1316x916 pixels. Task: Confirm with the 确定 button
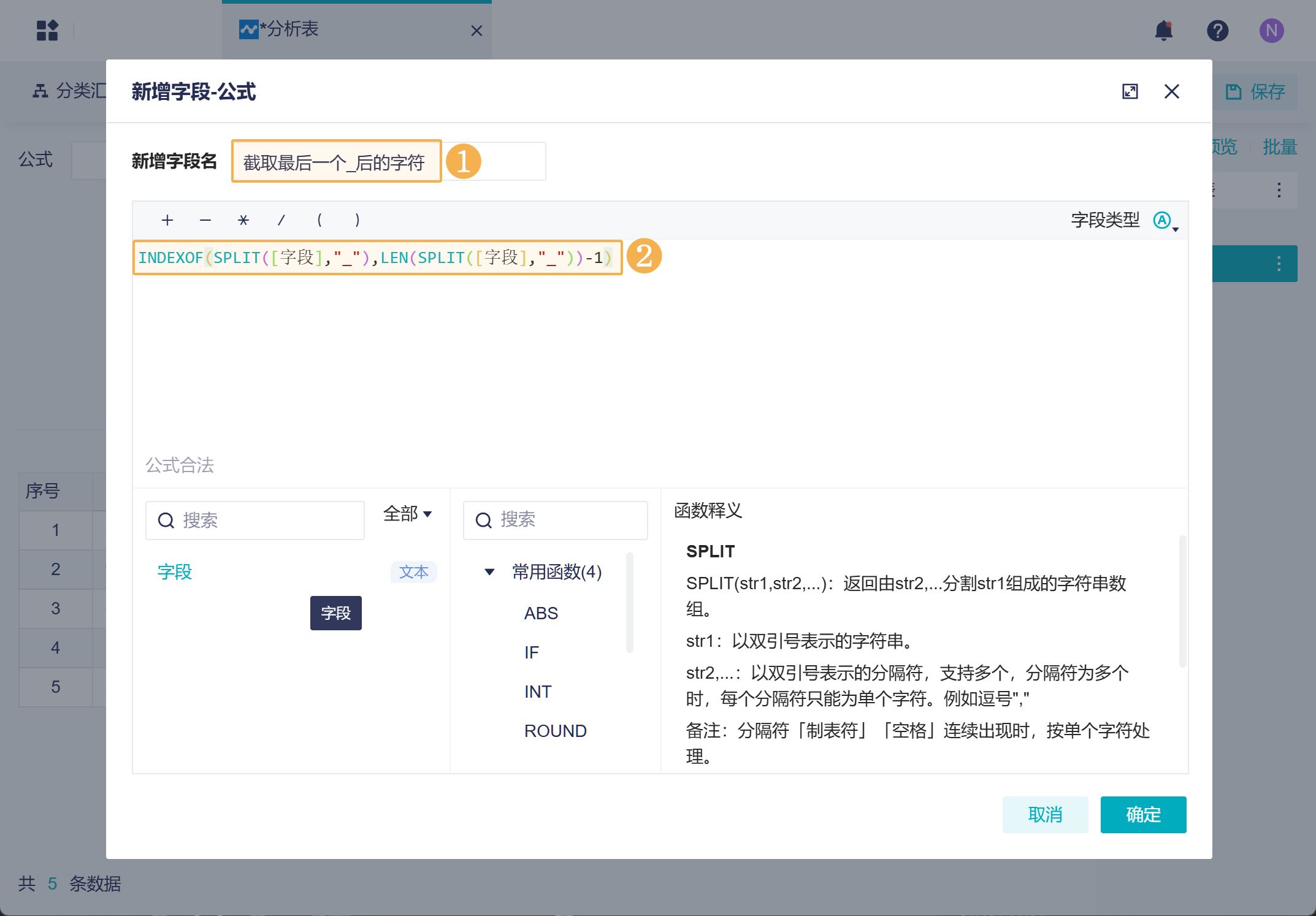click(x=1143, y=814)
